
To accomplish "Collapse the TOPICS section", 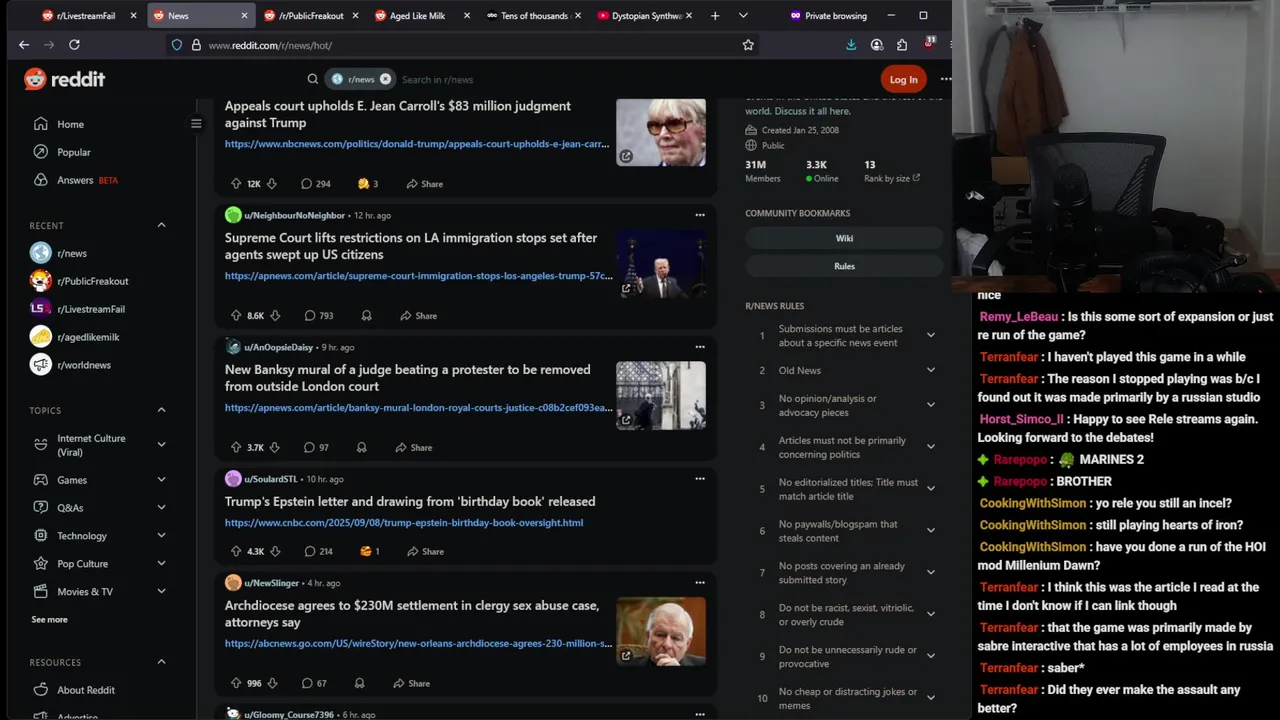I will click(161, 410).
